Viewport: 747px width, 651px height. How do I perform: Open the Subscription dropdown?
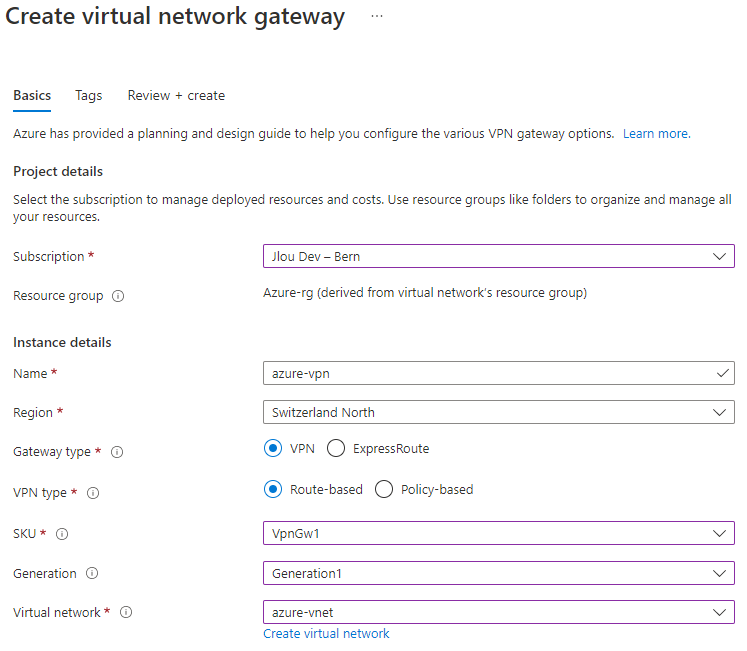coord(499,256)
